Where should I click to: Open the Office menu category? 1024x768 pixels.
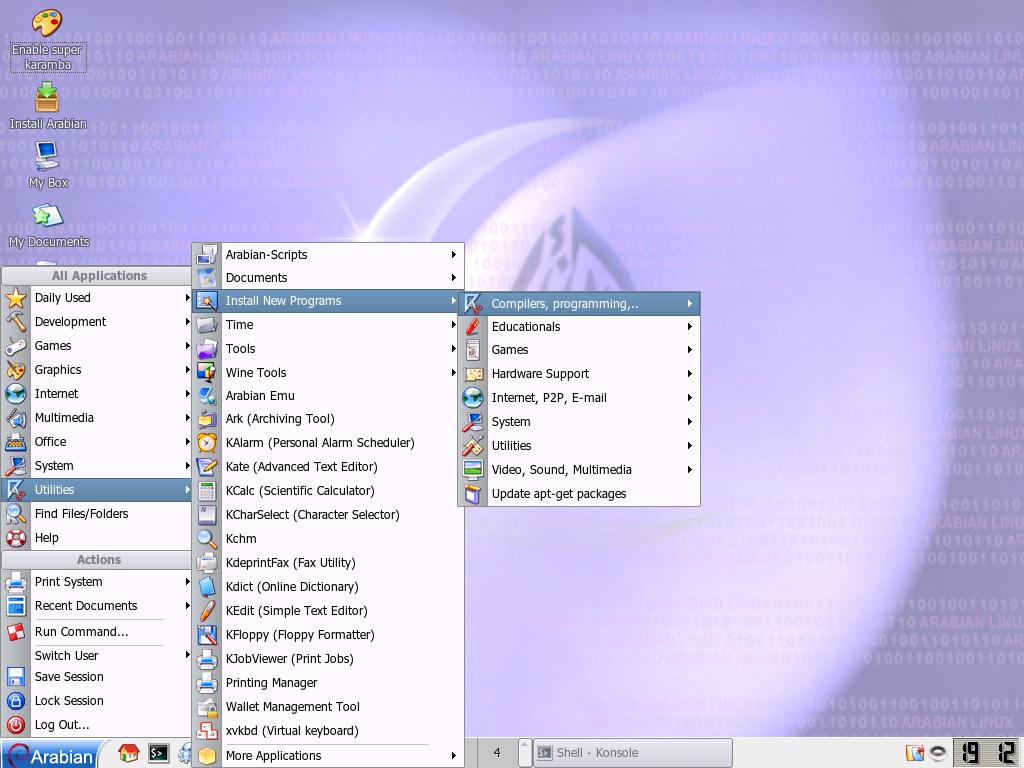tap(97, 442)
